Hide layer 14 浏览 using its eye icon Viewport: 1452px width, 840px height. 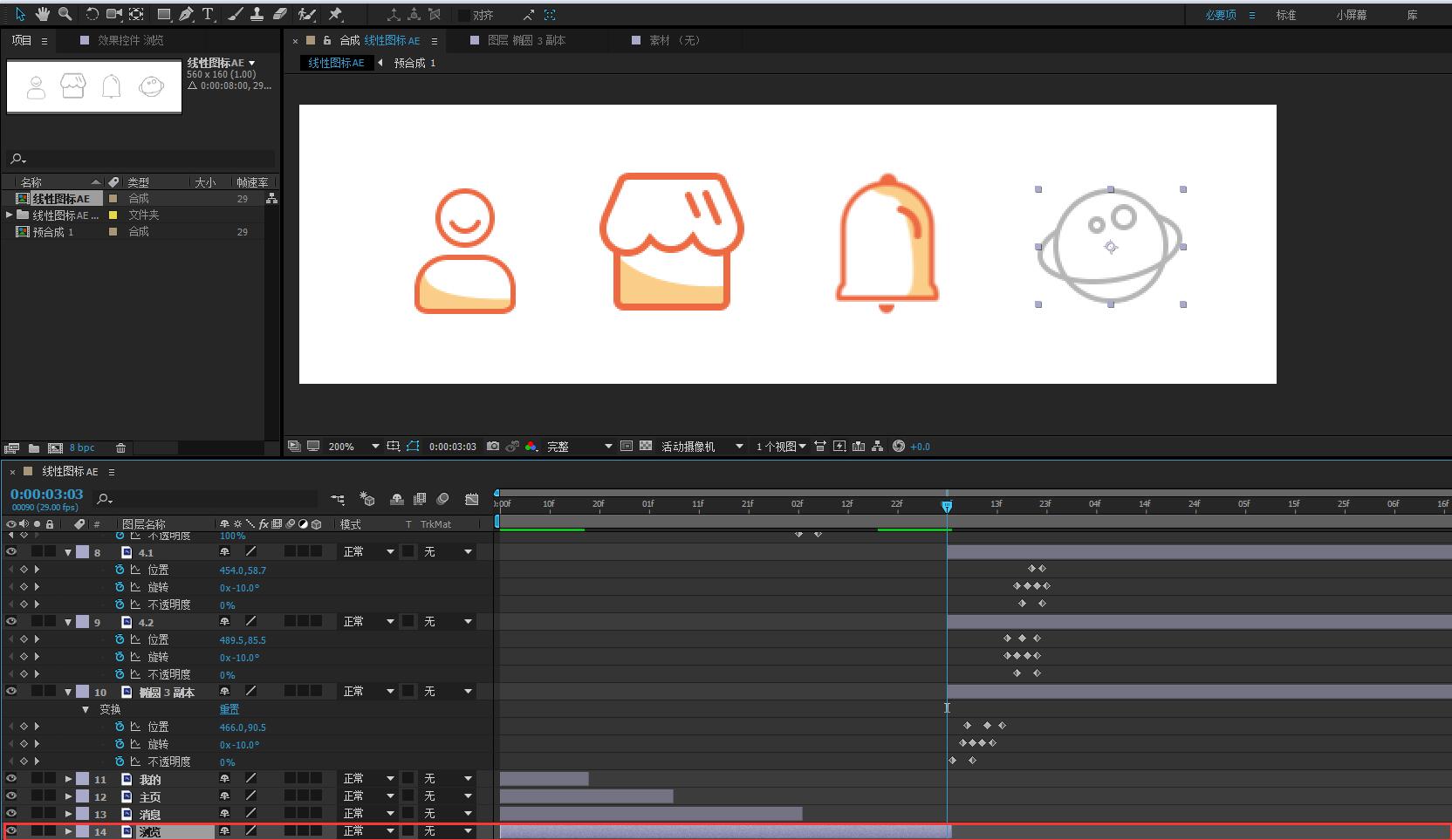pos(11,830)
